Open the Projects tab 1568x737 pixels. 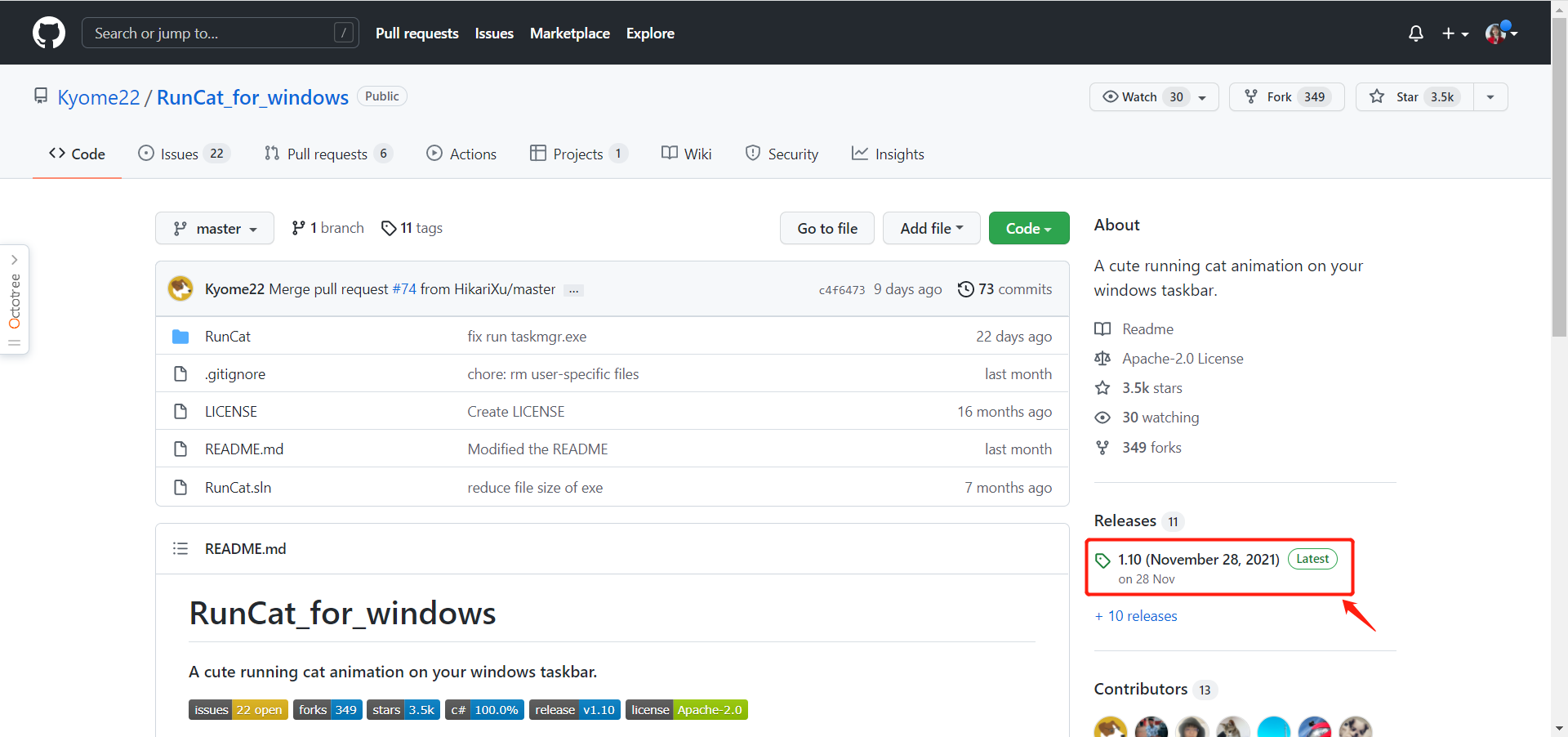click(578, 154)
